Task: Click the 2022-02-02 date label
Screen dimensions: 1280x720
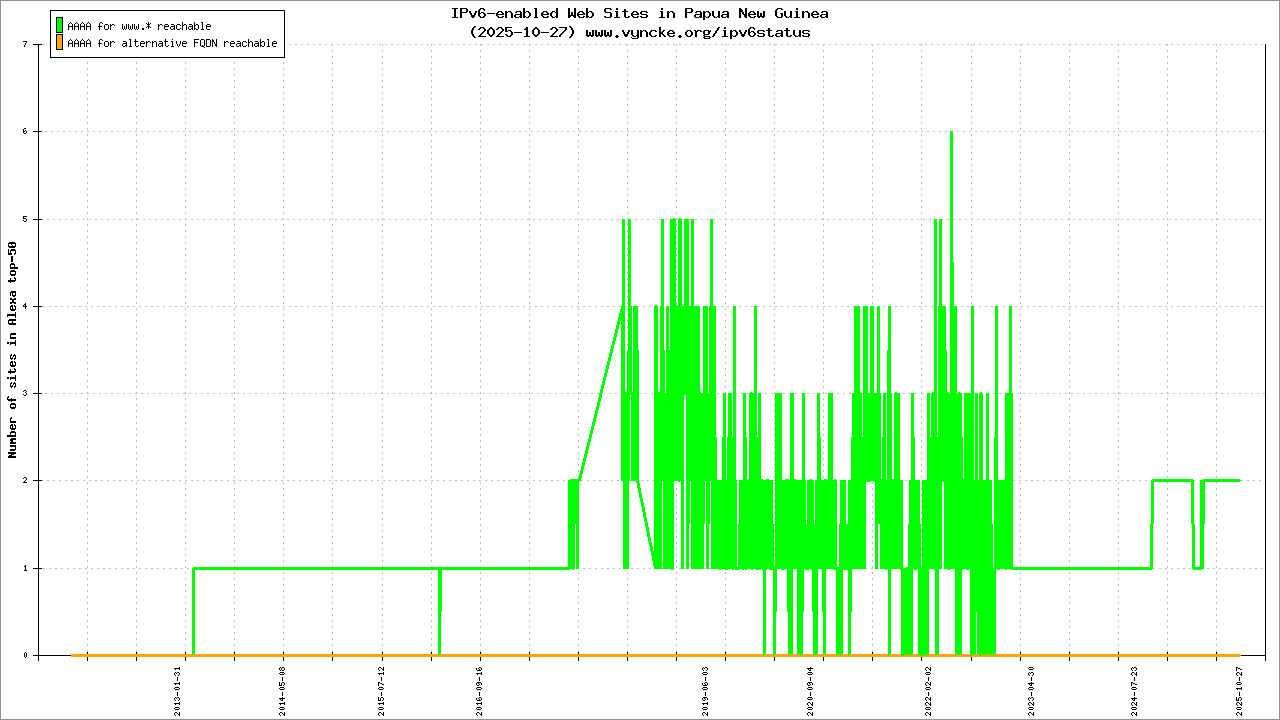Action: tap(929, 686)
